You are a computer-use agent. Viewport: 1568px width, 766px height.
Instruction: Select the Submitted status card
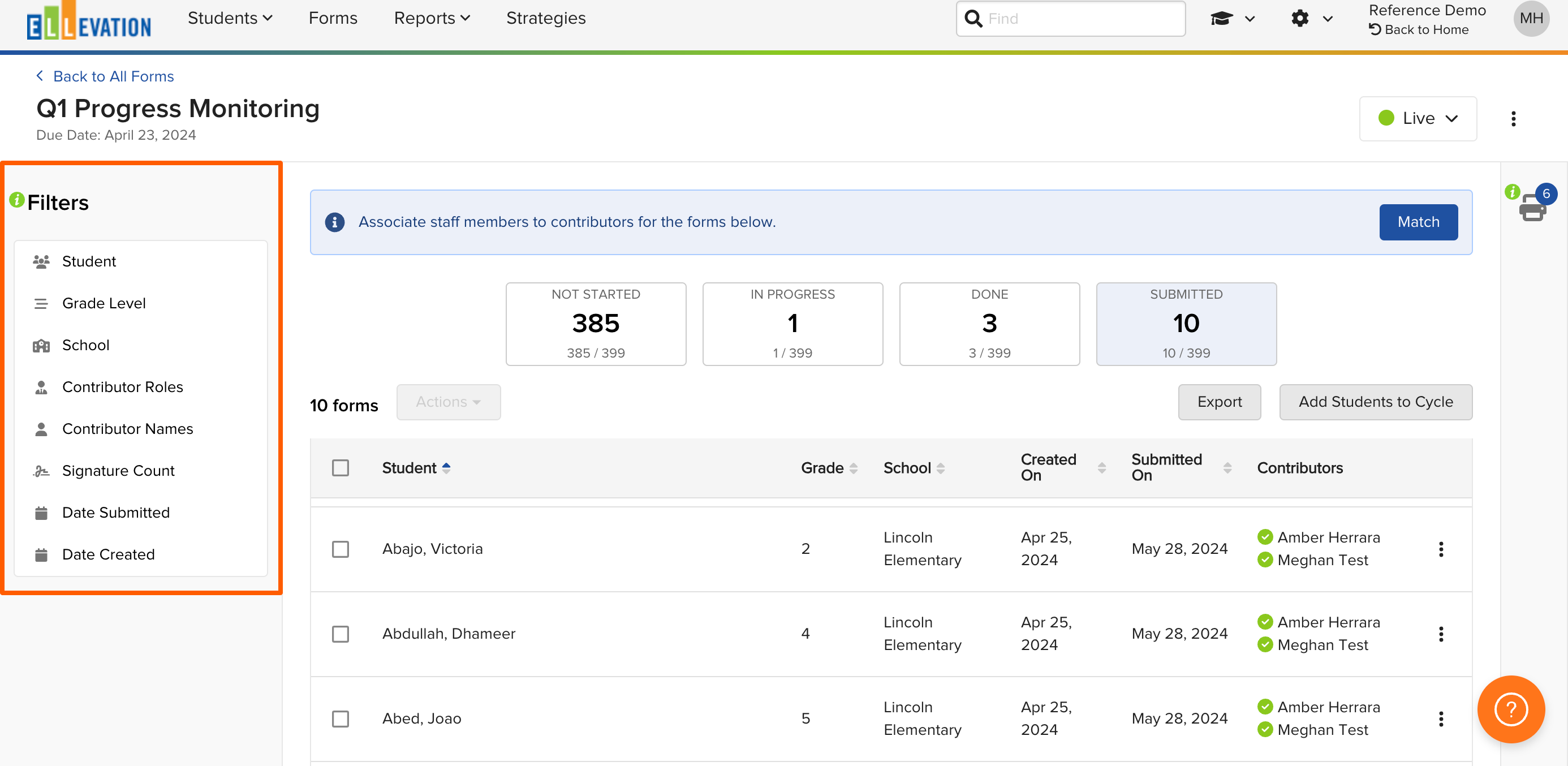1186,324
